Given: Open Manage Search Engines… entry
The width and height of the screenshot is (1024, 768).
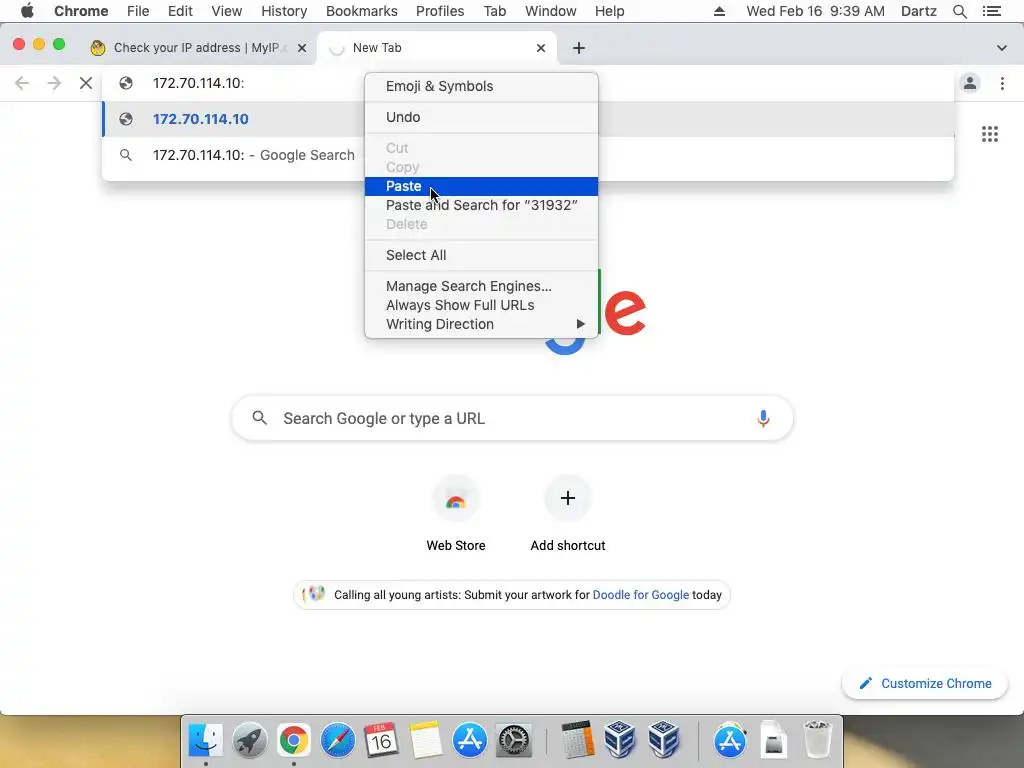Looking at the screenshot, I should pyautogui.click(x=481, y=286).
